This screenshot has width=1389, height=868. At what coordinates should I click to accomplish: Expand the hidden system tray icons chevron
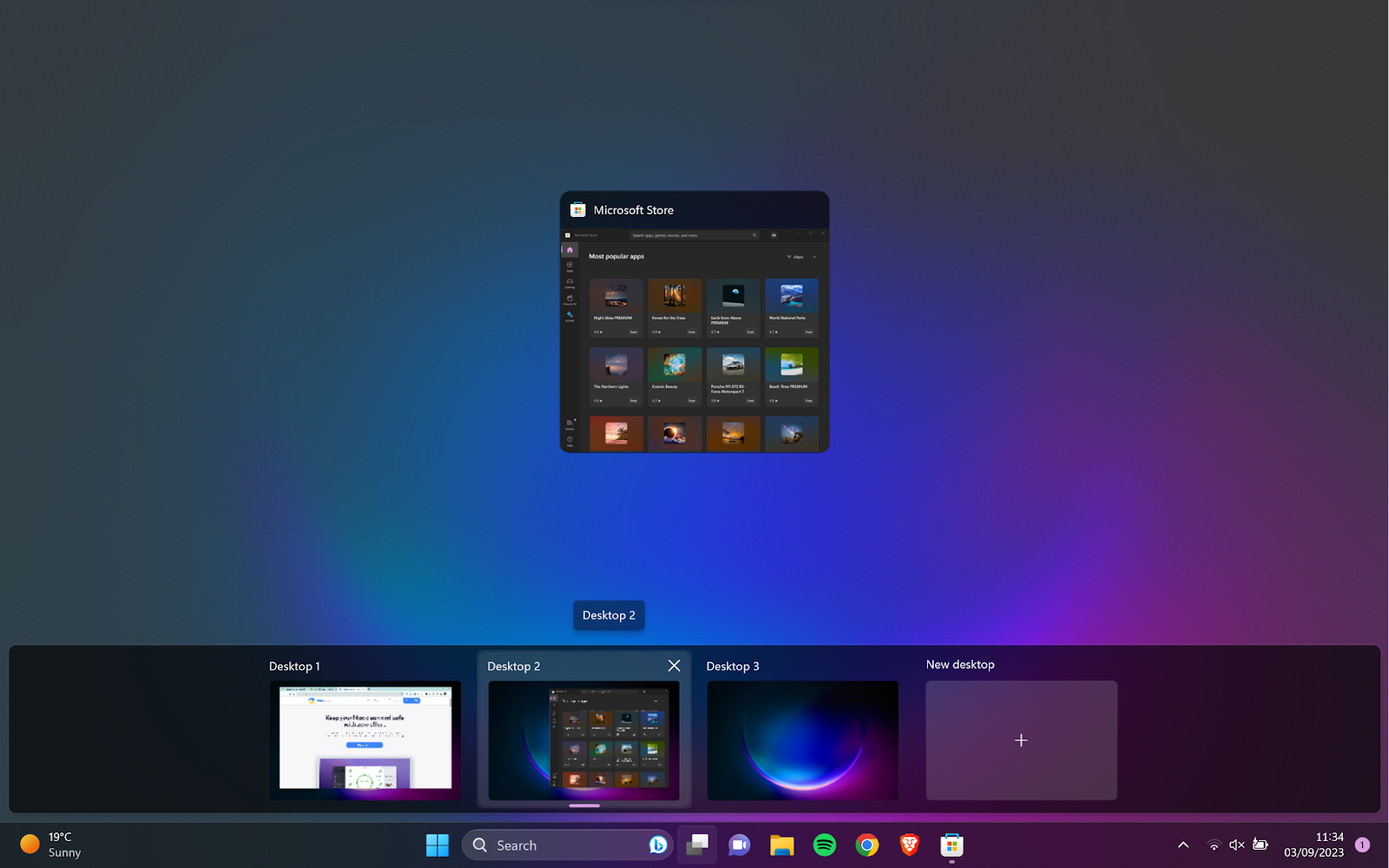(x=1183, y=845)
